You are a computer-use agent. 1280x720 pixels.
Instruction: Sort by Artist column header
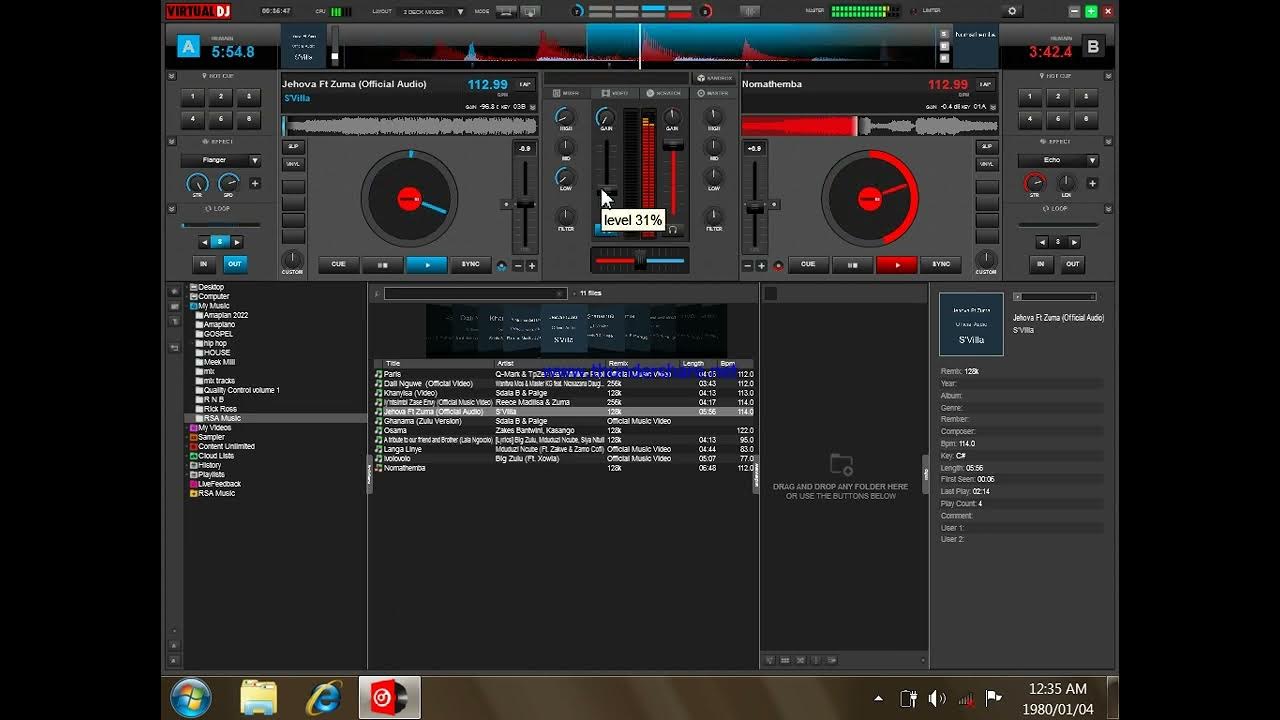[549, 364]
